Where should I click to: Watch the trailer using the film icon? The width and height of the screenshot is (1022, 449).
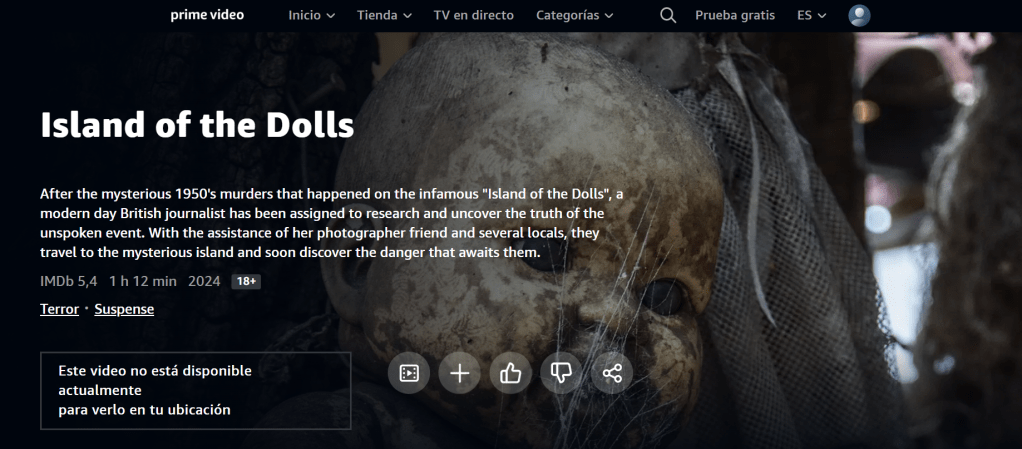(x=409, y=373)
